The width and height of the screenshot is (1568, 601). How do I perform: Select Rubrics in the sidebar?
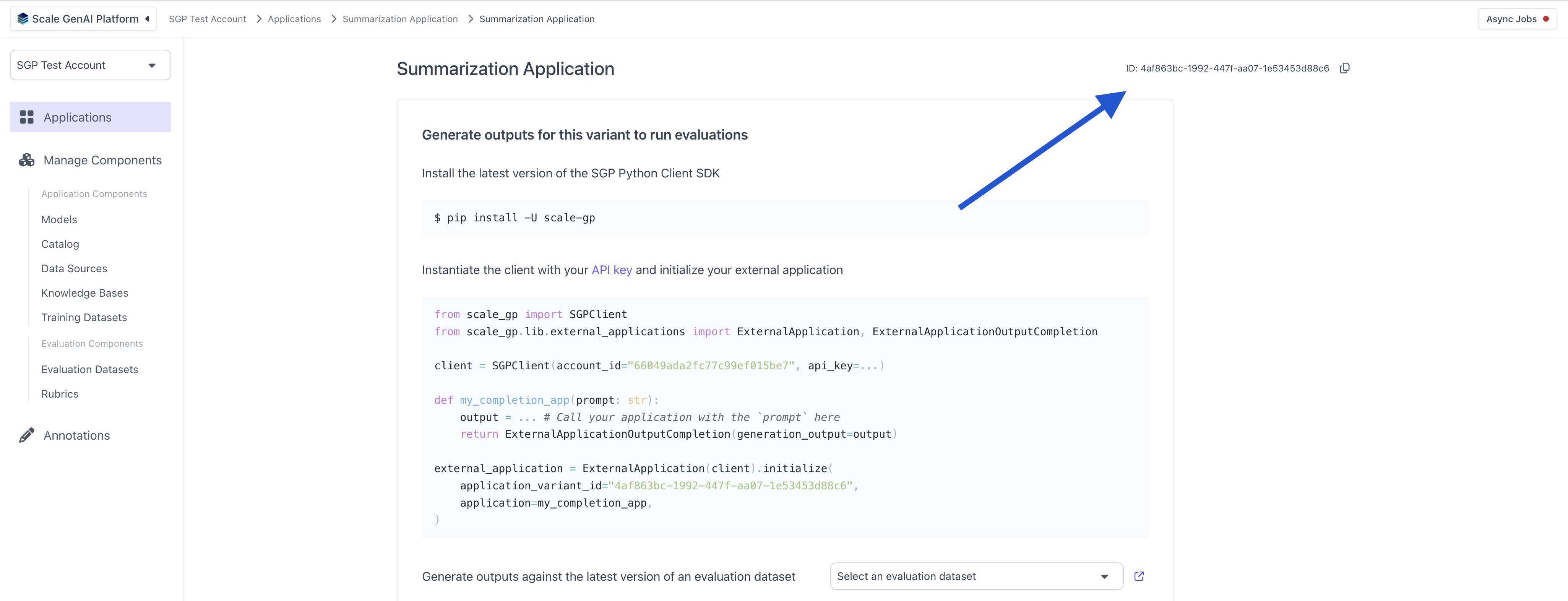click(60, 394)
